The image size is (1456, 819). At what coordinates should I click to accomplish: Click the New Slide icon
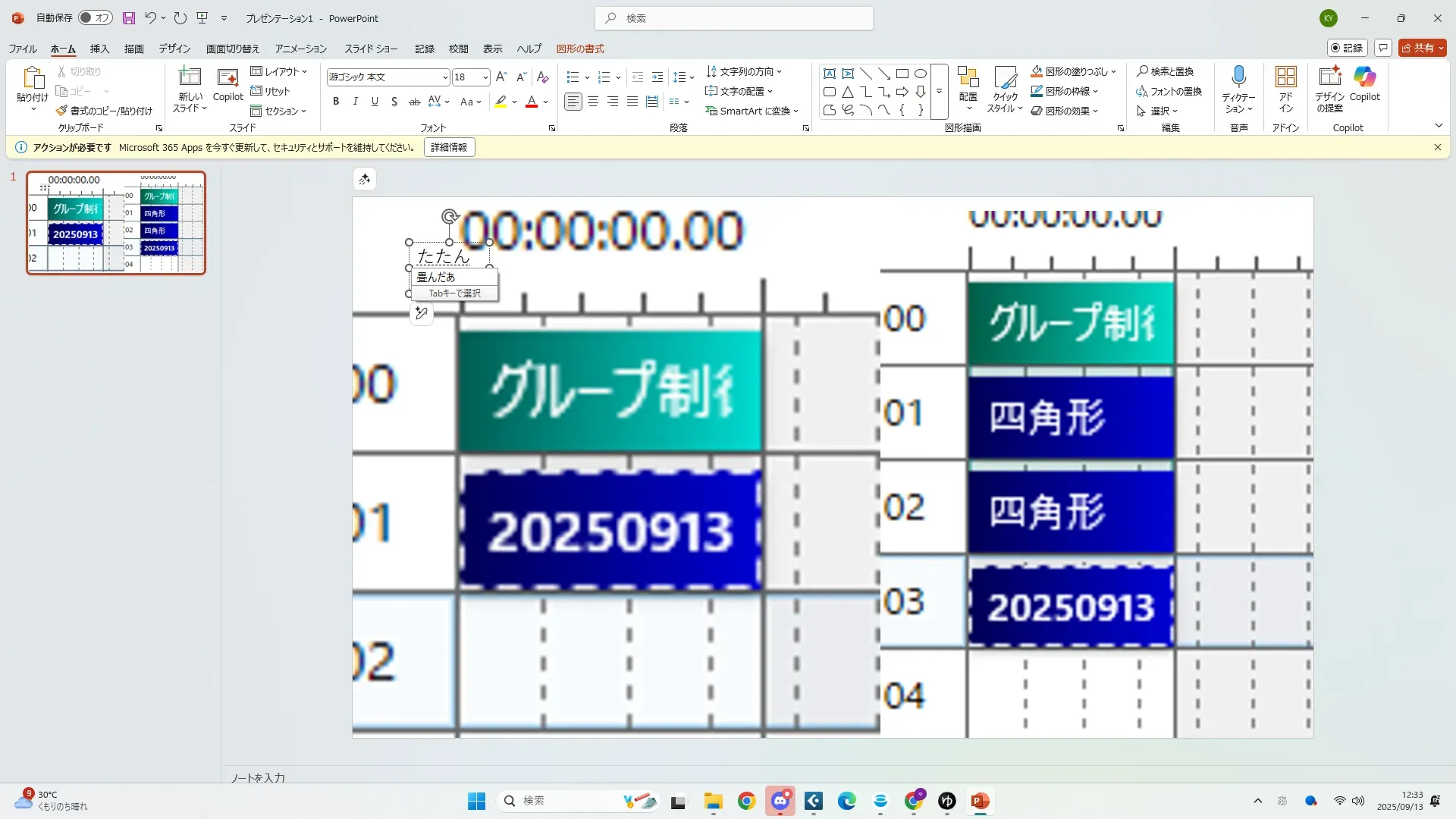pos(190,77)
